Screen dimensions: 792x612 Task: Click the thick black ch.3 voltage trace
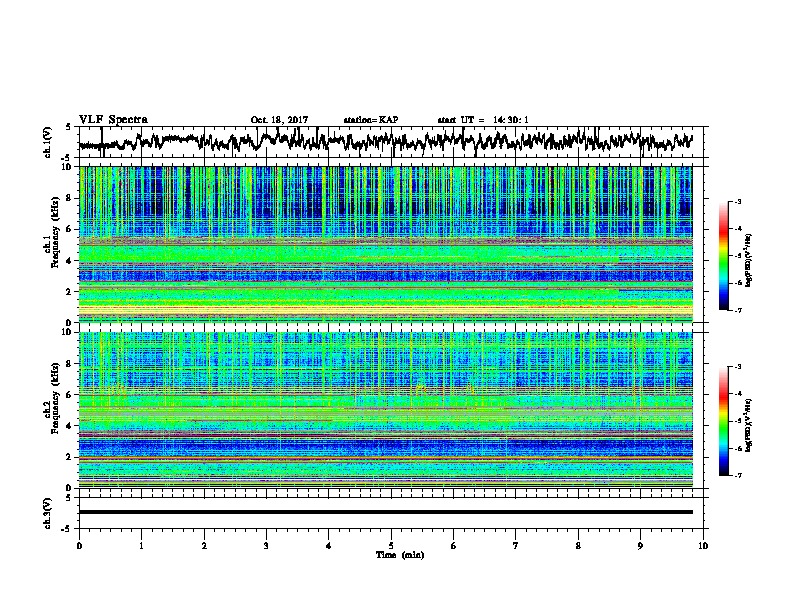[x=386, y=512]
